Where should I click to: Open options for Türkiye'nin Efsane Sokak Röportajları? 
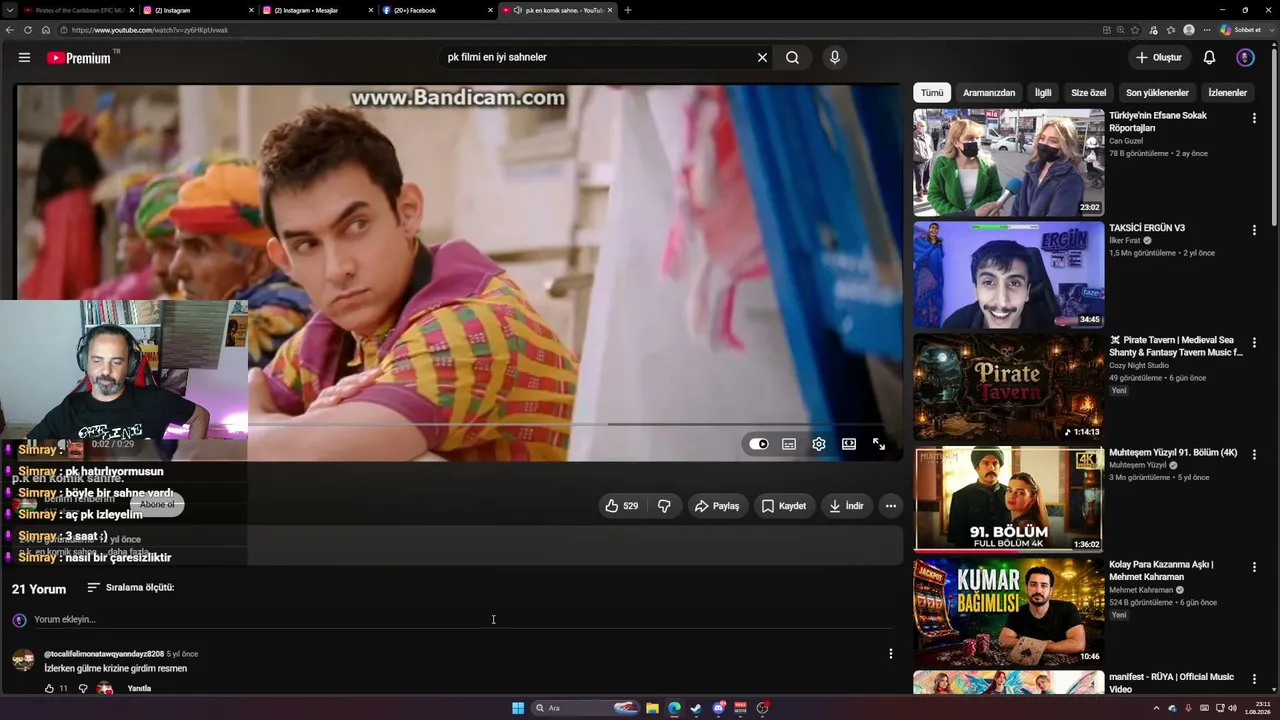click(1254, 118)
